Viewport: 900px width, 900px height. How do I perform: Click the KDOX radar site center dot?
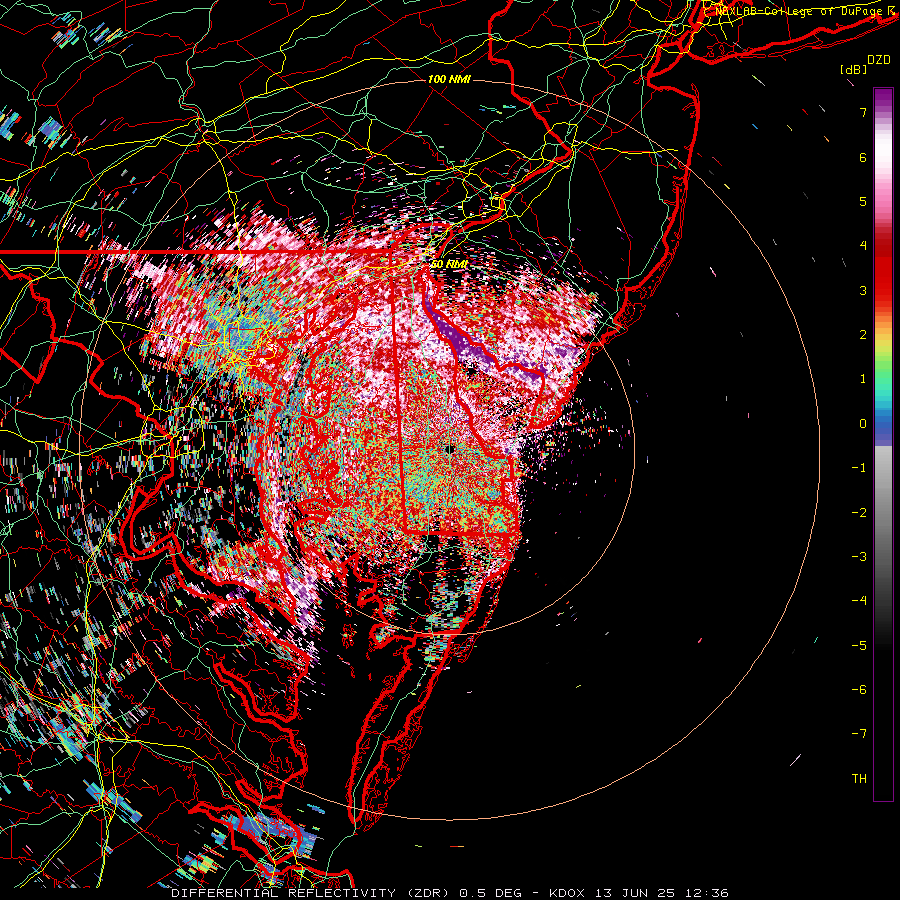[x=451, y=449]
